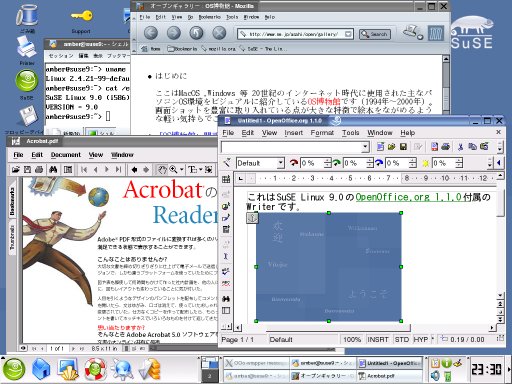Click the Mozilla Back arrow button
The width and height of the screenshot is (512, 384).
(x=151, y=33)
